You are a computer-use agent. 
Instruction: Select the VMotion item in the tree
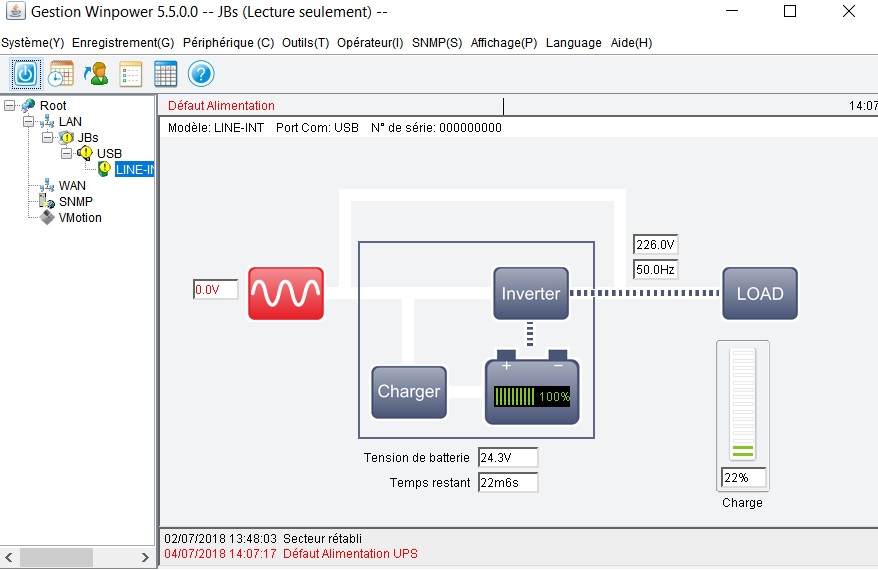(x=80, y=217)
